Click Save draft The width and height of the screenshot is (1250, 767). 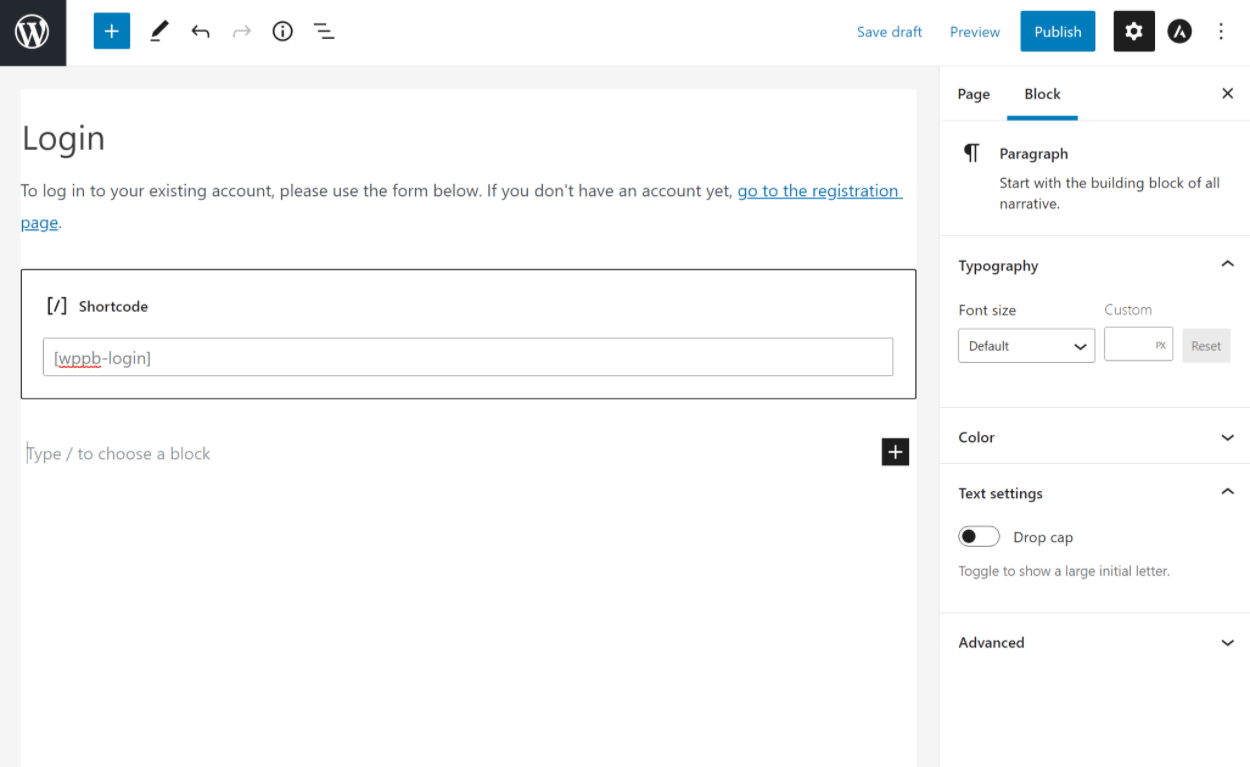tap(889, 32)
